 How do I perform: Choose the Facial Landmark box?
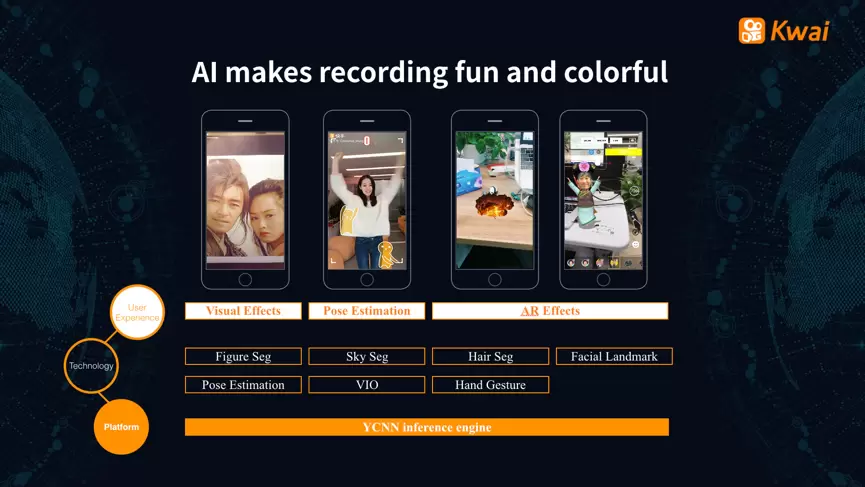coord(614,357)
